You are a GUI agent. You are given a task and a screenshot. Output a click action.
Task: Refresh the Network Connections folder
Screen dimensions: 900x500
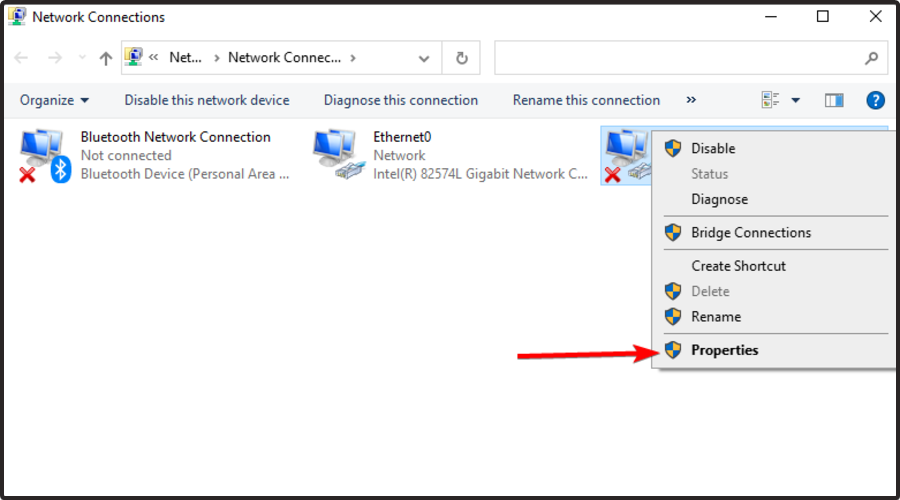coord(461,58)
